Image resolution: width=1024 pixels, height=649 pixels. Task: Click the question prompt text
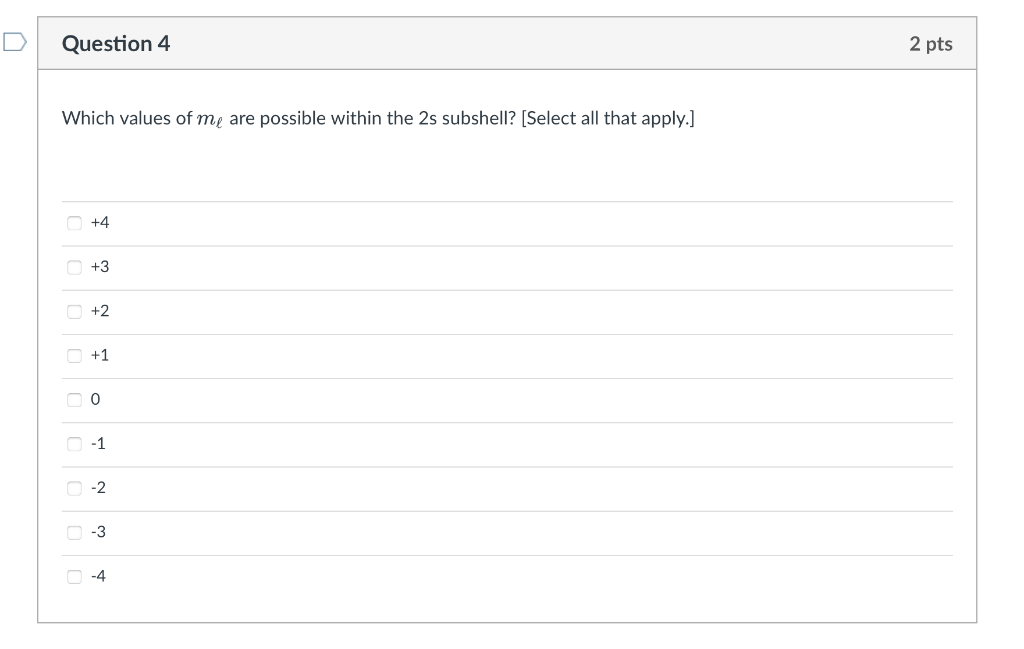378,117
